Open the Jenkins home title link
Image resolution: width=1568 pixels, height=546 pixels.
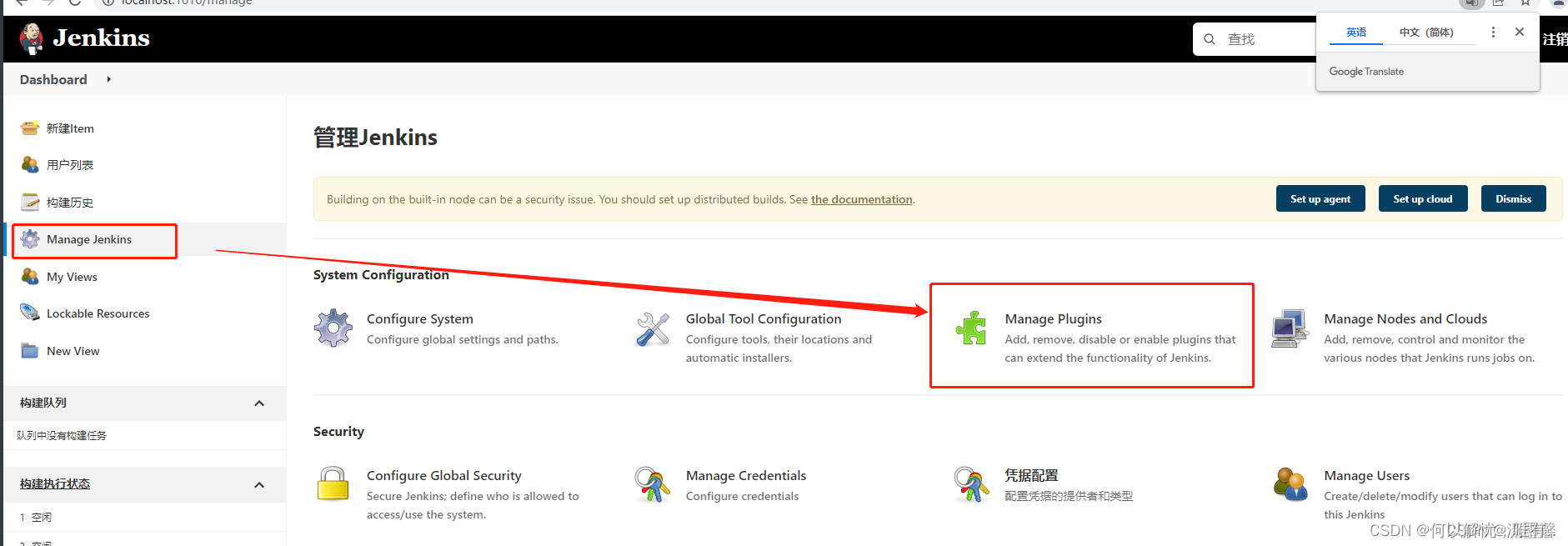click(x=101, y=38)
